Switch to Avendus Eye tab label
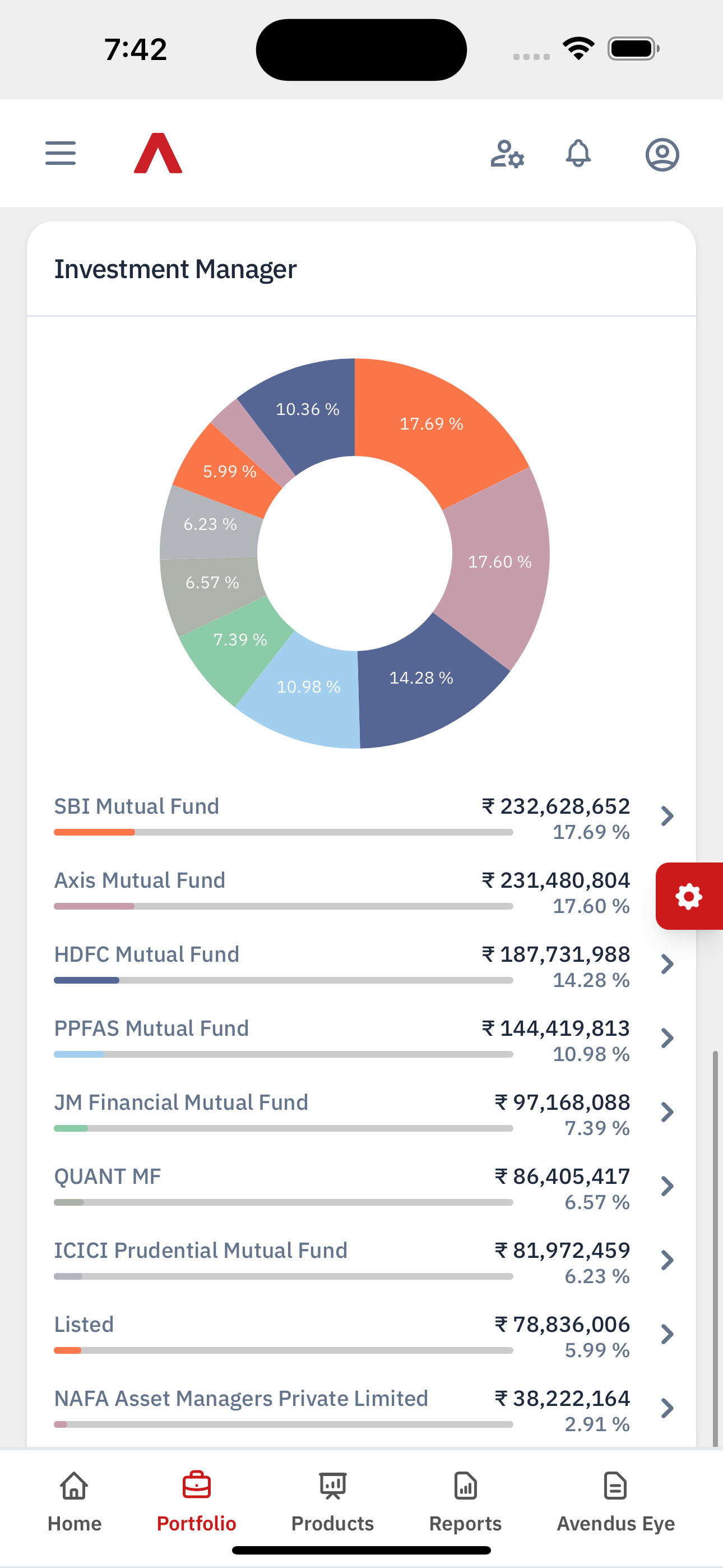 615,1524
